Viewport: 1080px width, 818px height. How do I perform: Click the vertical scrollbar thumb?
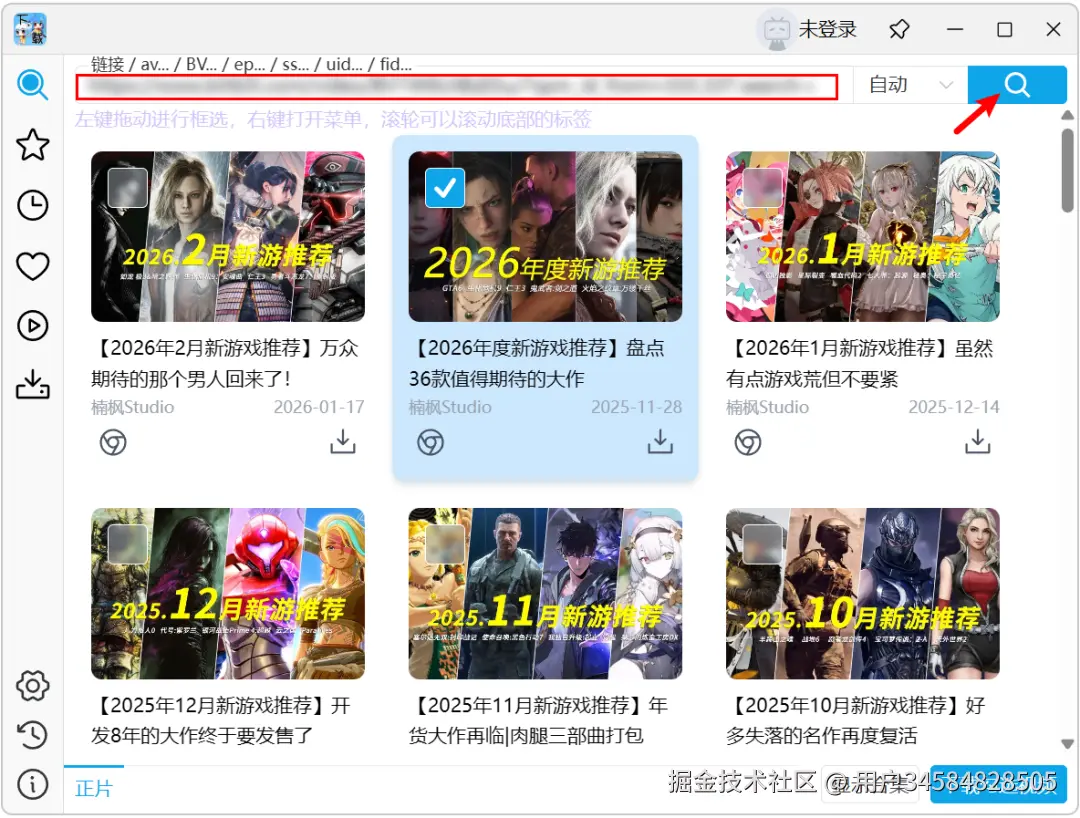[x=1068, y=170]
